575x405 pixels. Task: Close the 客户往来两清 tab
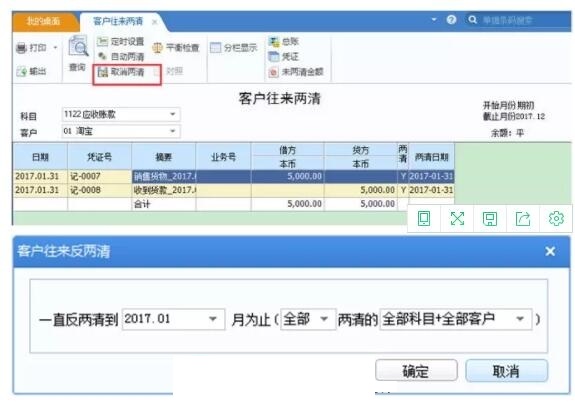click(155, 22)
